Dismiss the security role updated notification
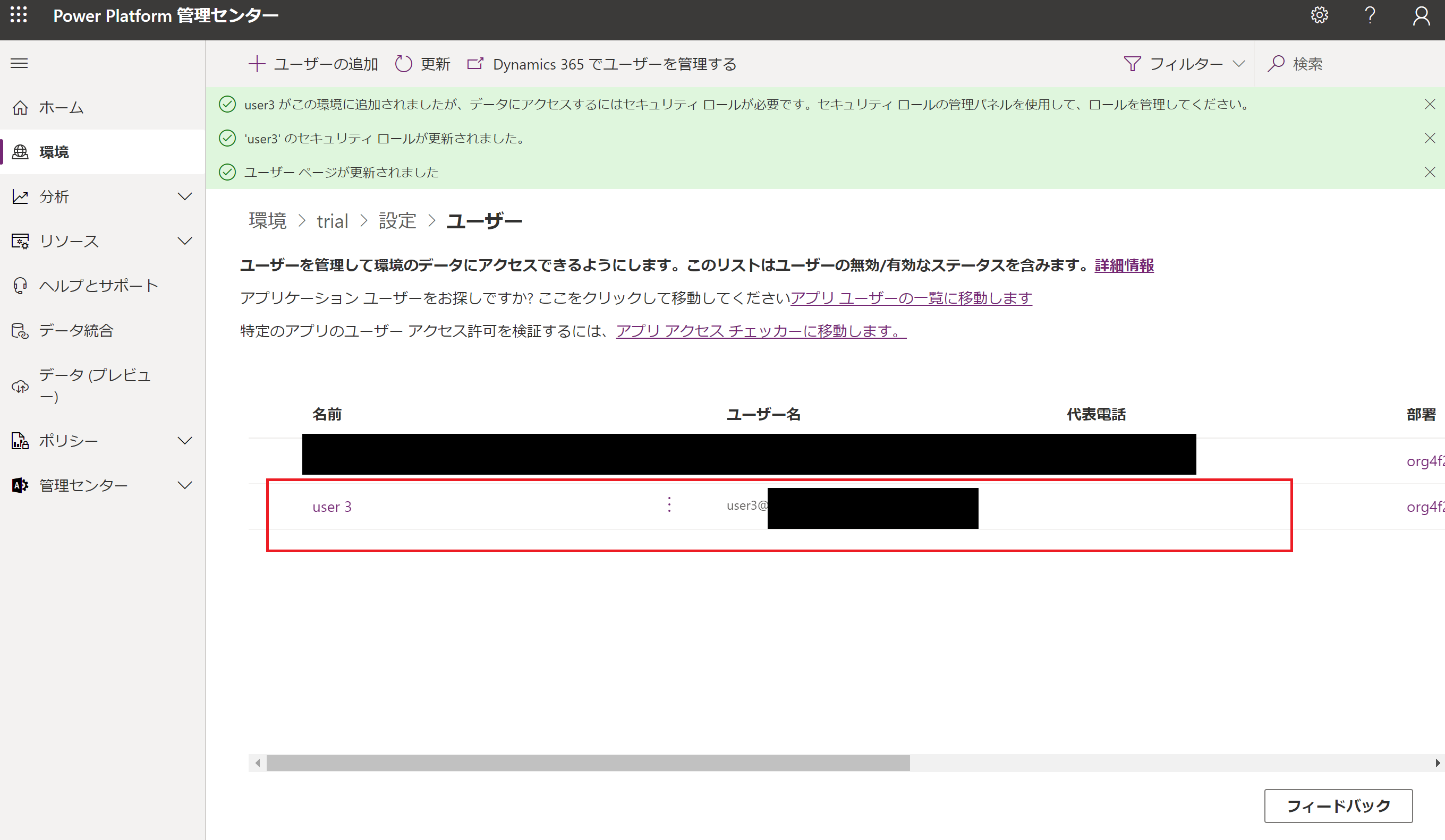This screenshot has height=840, width=1445. coord(1430,138)
